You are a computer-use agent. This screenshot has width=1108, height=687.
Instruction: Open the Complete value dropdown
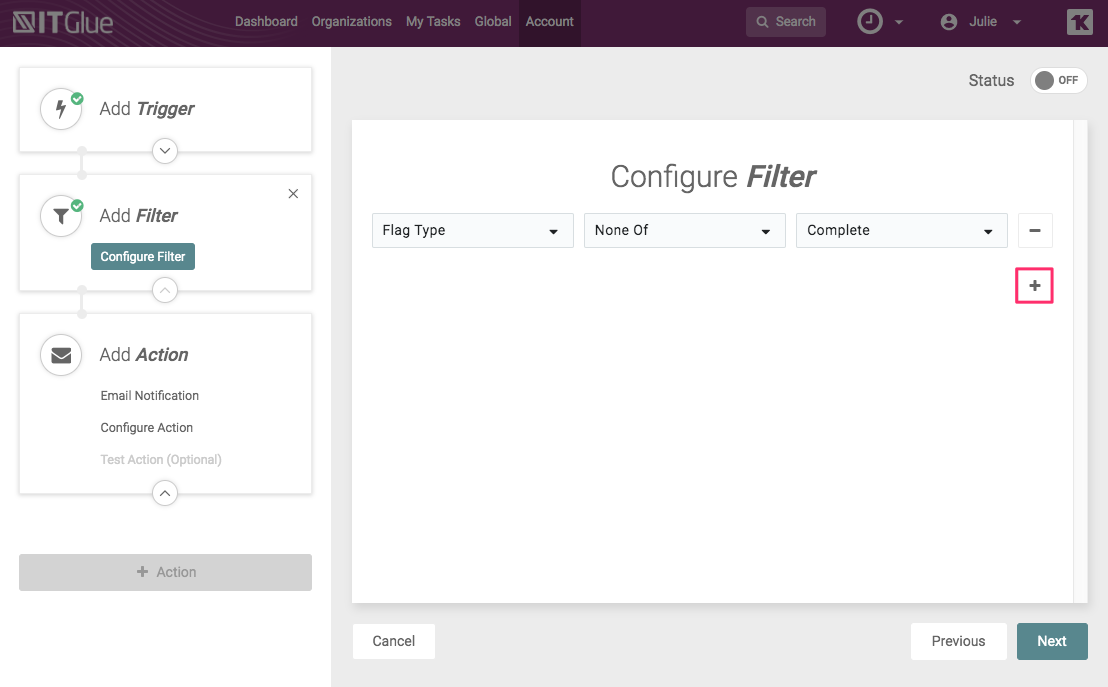[901, 230]
